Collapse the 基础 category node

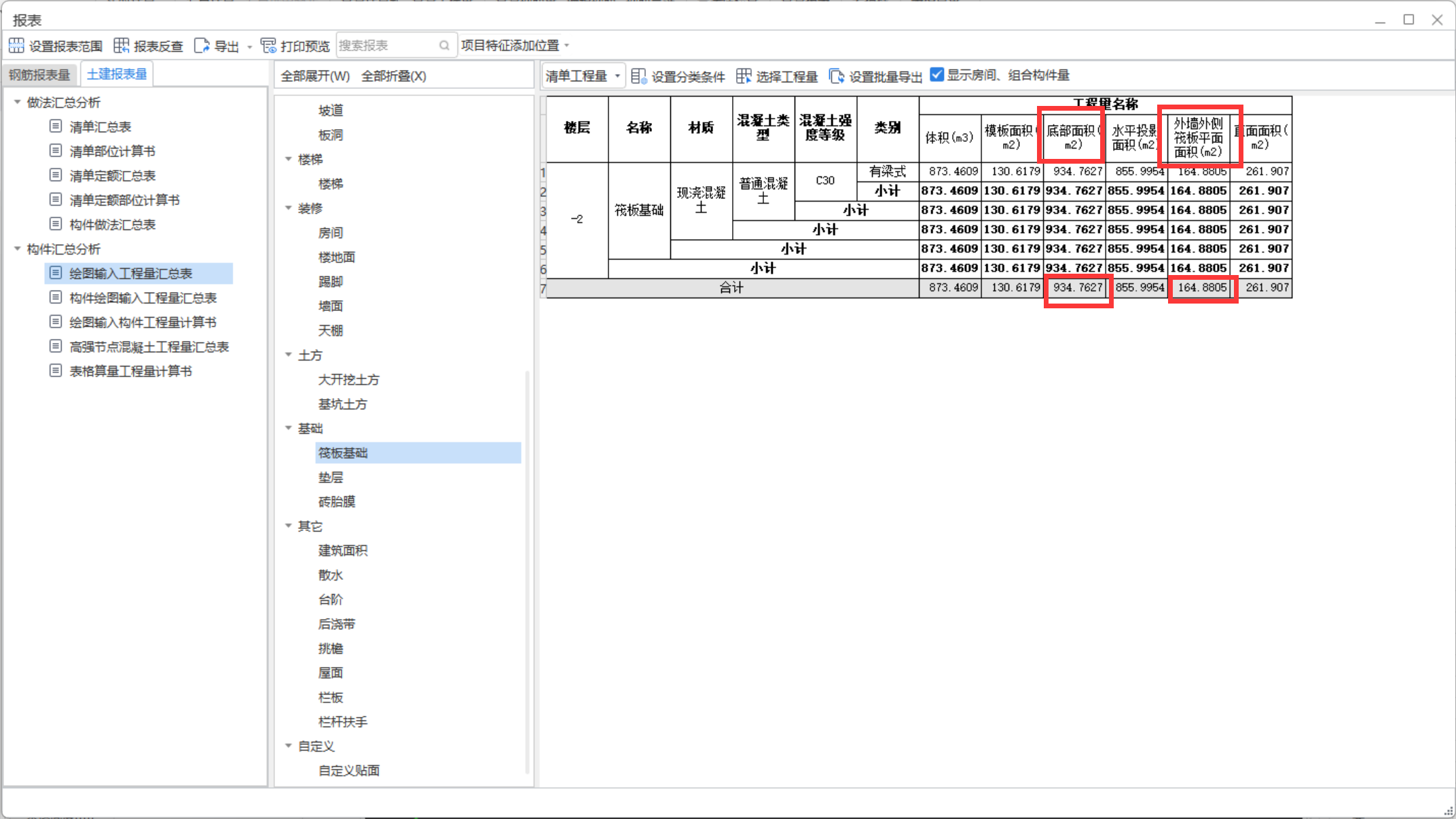pyautogui.click(x=288, y=428)
